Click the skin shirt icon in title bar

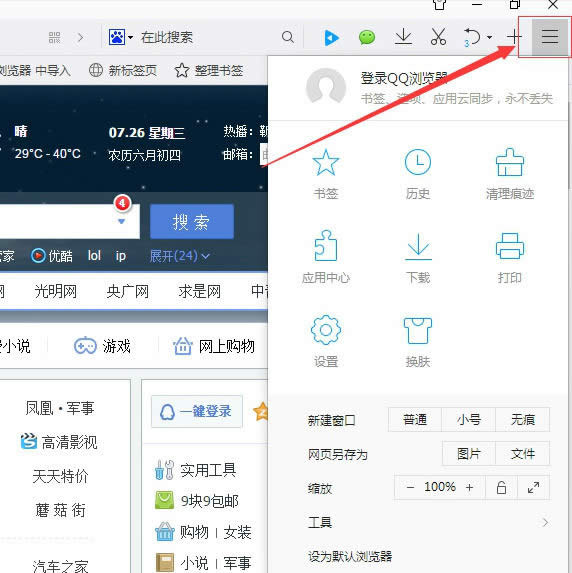440,5
